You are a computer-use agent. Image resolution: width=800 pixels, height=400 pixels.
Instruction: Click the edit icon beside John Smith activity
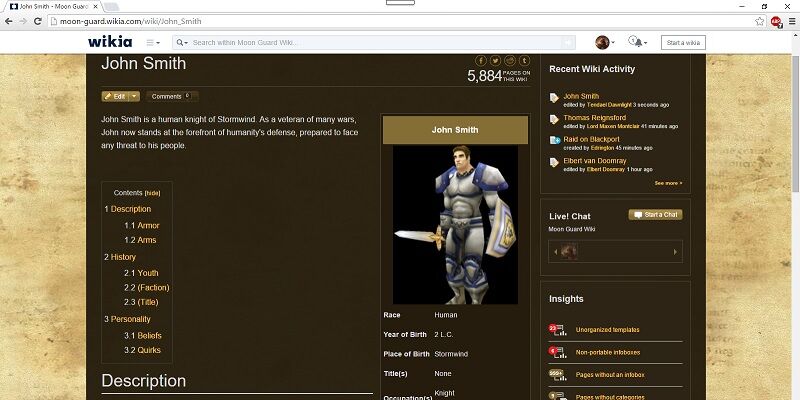point(554,98)
